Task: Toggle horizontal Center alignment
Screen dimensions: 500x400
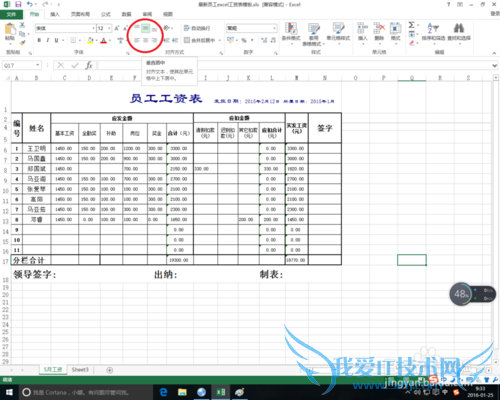Action: (x=145, y=40)
